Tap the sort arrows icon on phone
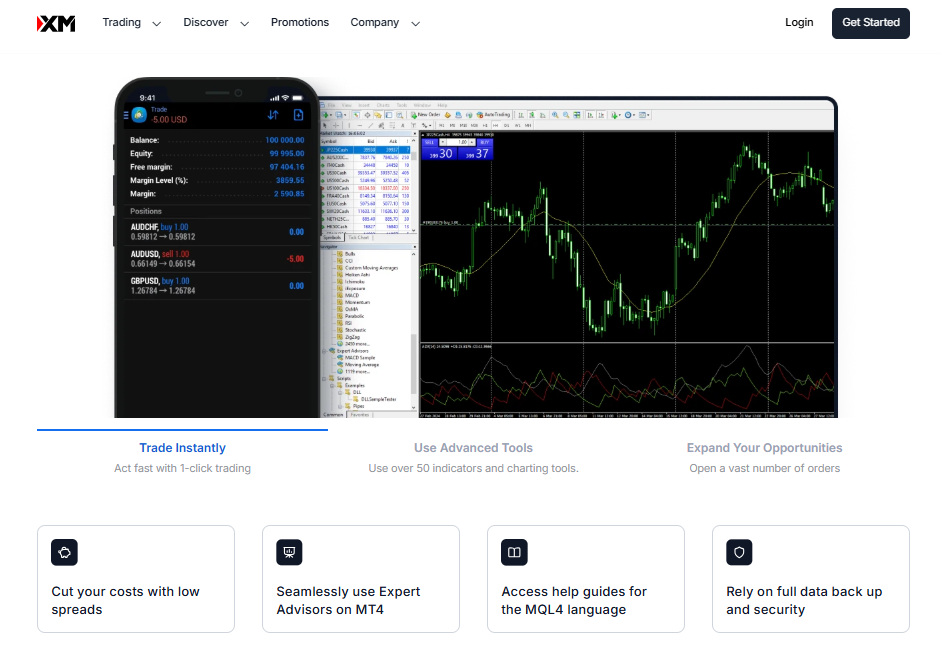Screen dimensions: 941x670 [x=273, y=115]
